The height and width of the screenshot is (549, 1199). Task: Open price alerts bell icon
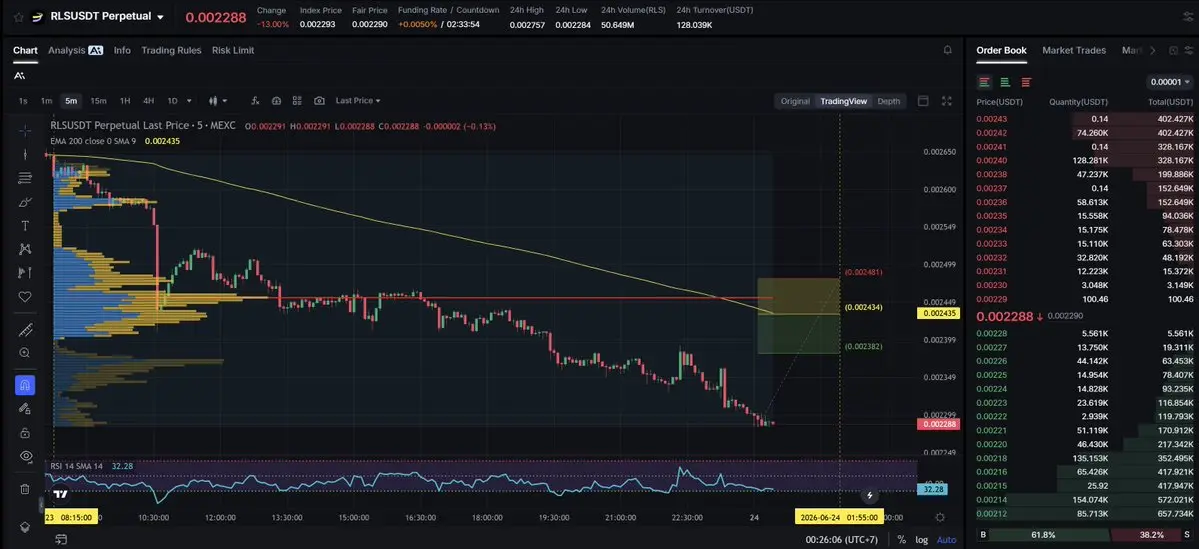(x=948, y=50)
